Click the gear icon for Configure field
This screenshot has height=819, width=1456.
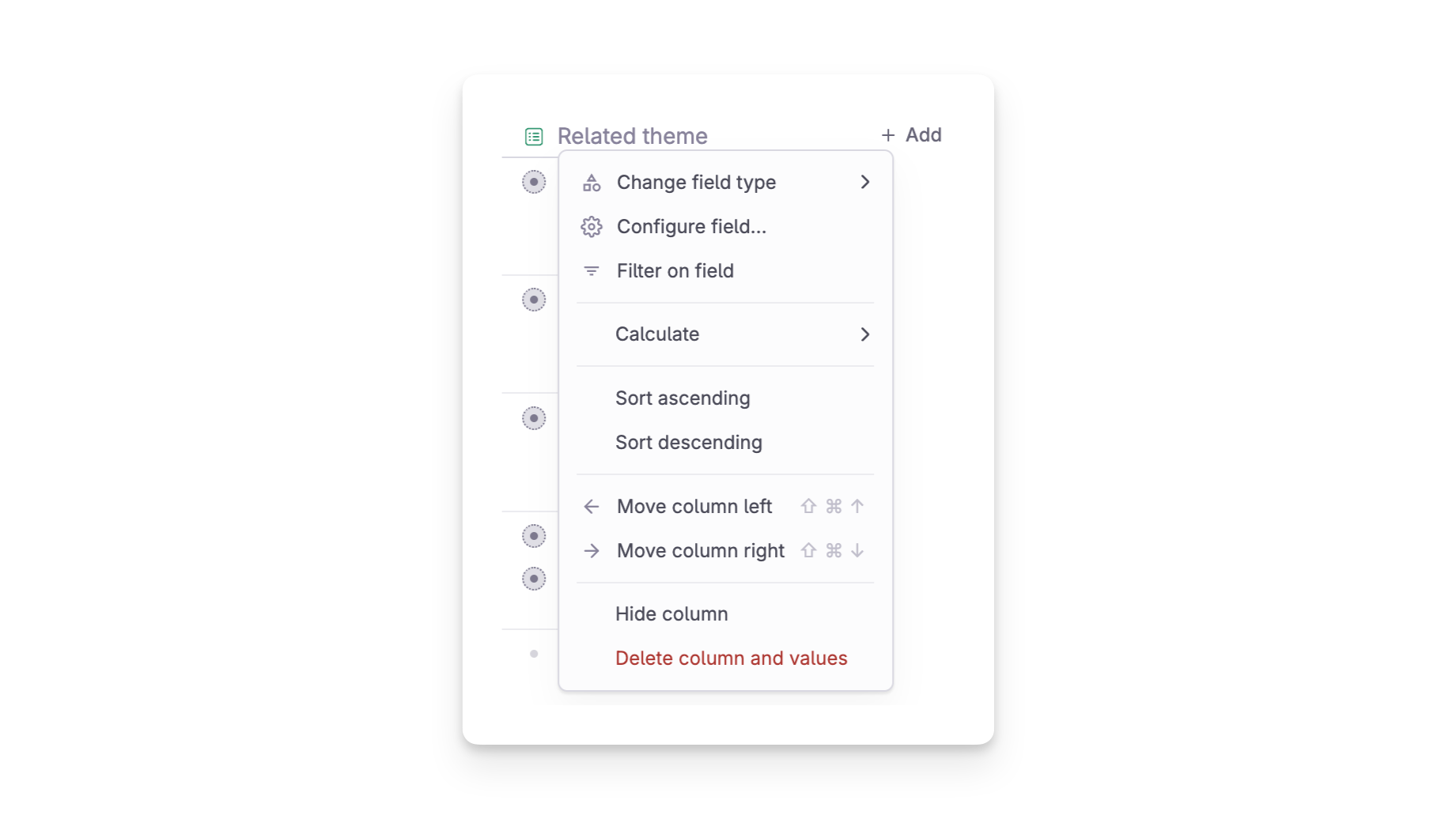[x=592, y=227]
